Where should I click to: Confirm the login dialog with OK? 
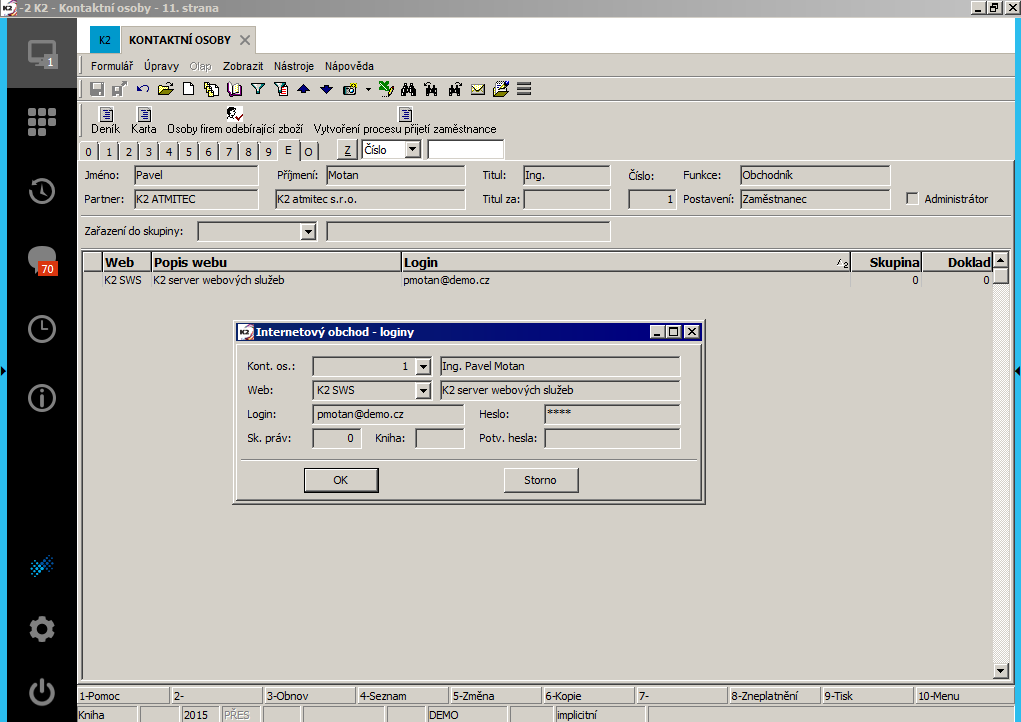(341, 480)
